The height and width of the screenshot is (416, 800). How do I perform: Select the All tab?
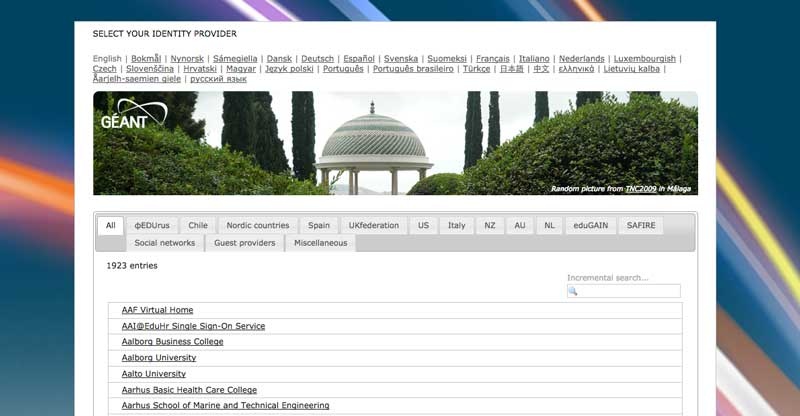pos(111,226)
